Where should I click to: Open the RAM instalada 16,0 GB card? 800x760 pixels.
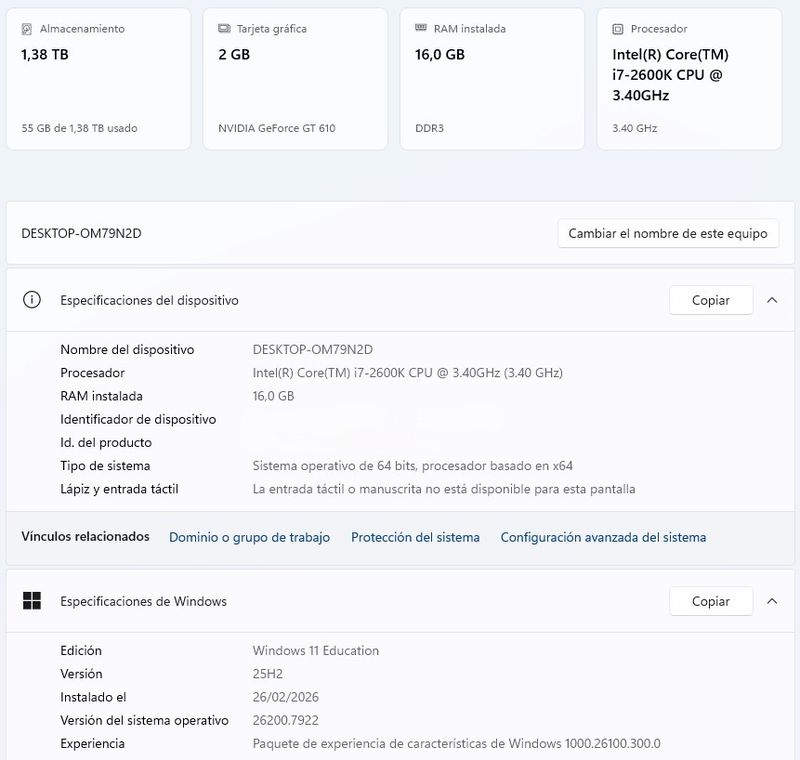(x=492, y=79)
